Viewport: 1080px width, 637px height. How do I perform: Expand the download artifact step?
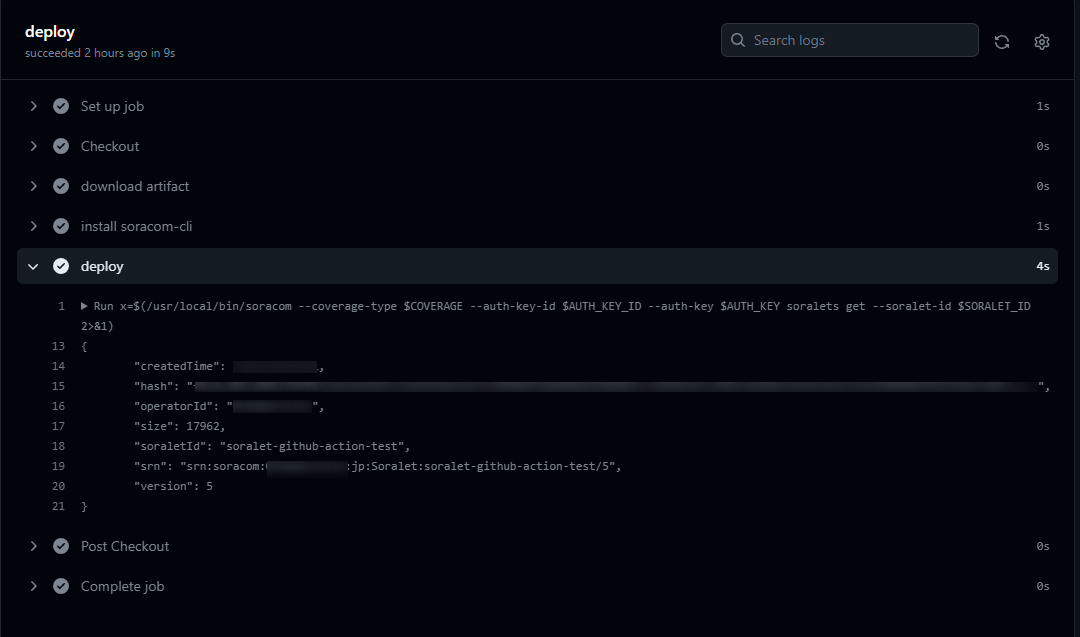pos(33,186)
